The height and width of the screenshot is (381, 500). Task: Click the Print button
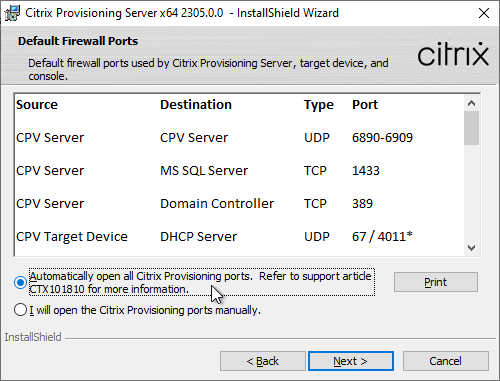(436, 282)
